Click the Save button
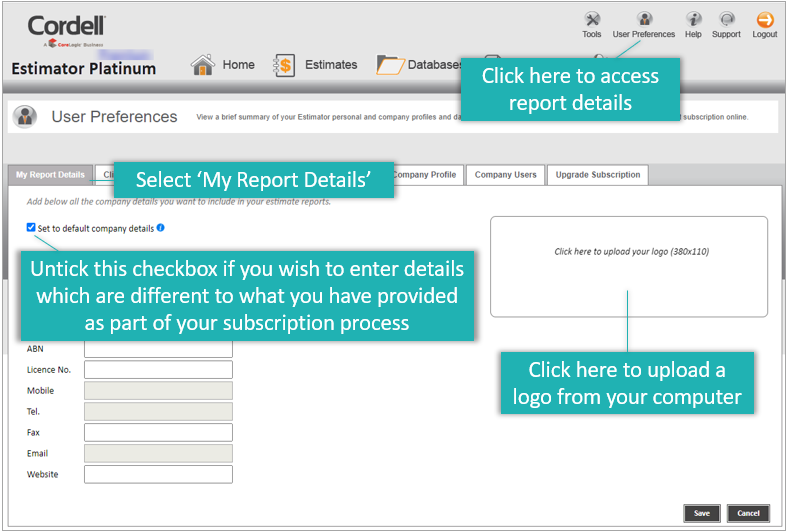 [x=702, y=513]
